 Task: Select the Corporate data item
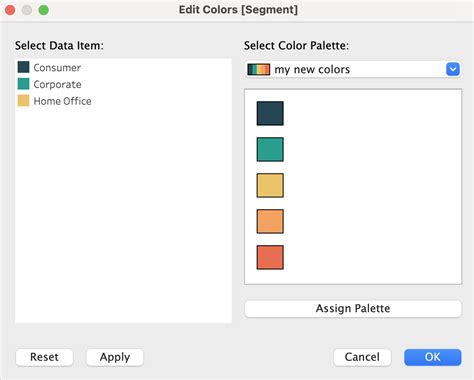123,84
